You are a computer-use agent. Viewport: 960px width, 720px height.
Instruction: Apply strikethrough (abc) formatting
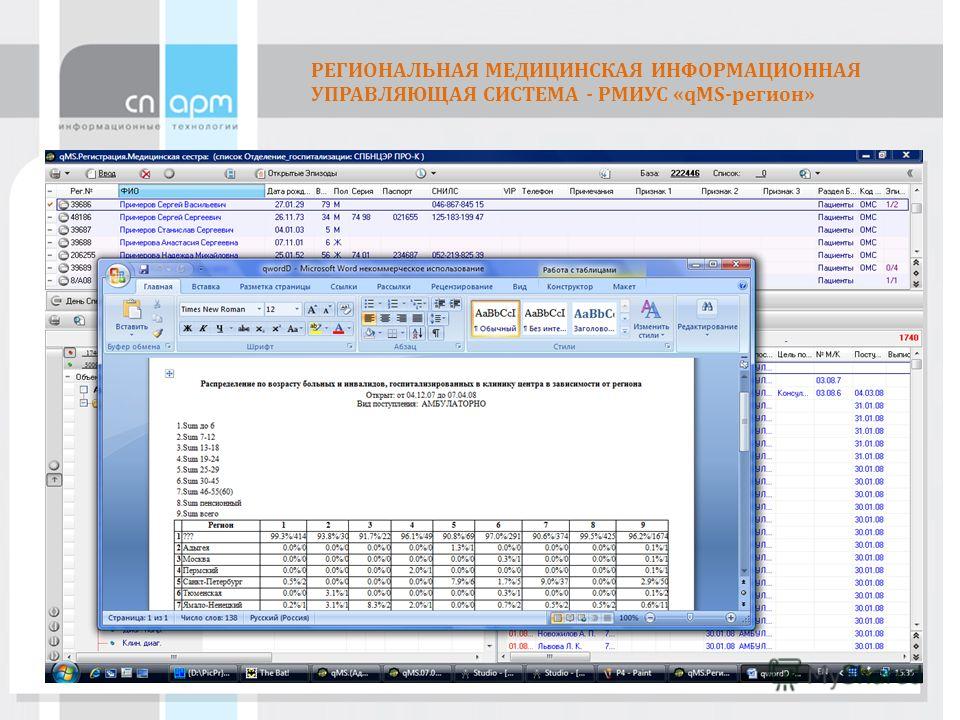tap(244, 329)
